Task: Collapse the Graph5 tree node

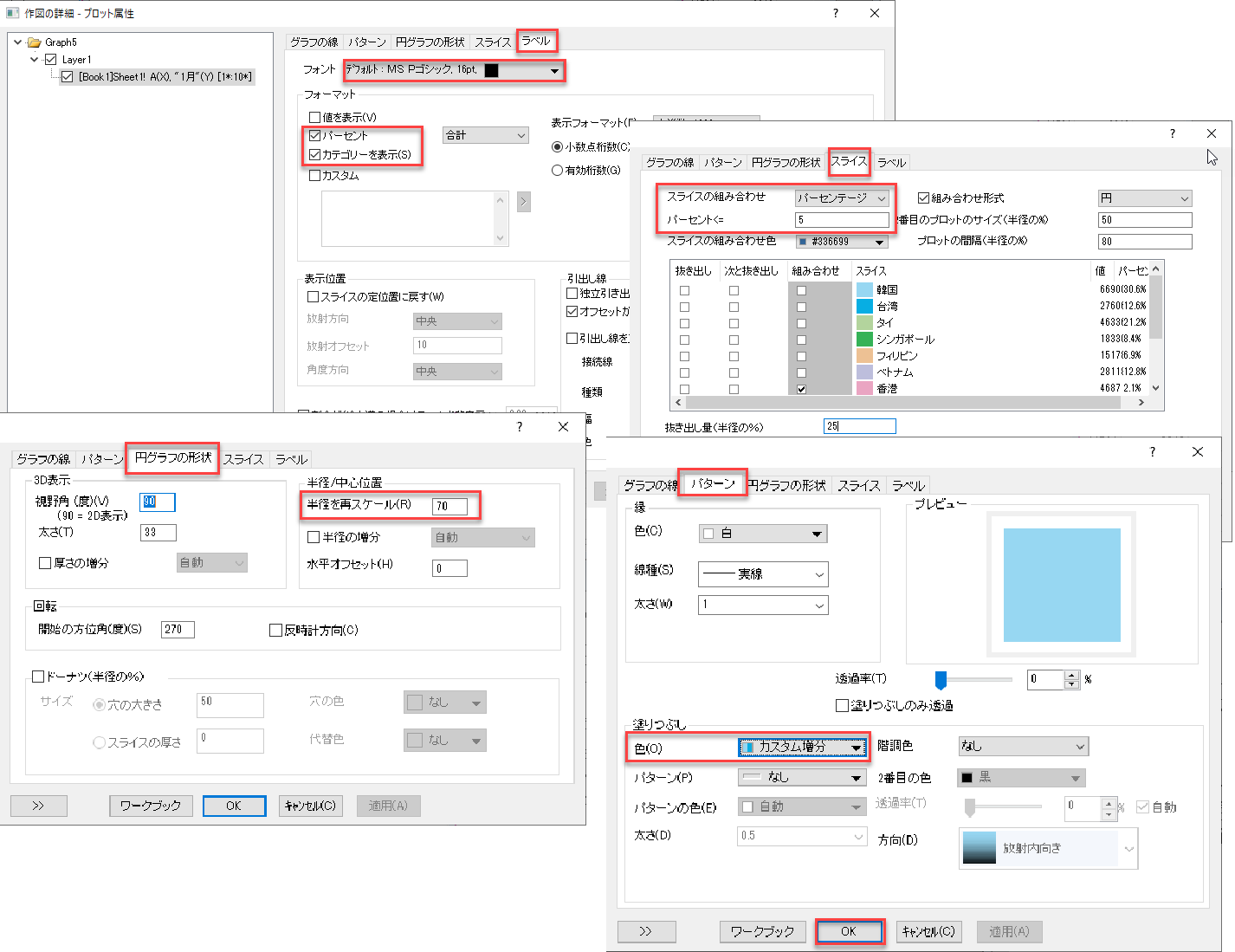Action: tap(17, 42)
